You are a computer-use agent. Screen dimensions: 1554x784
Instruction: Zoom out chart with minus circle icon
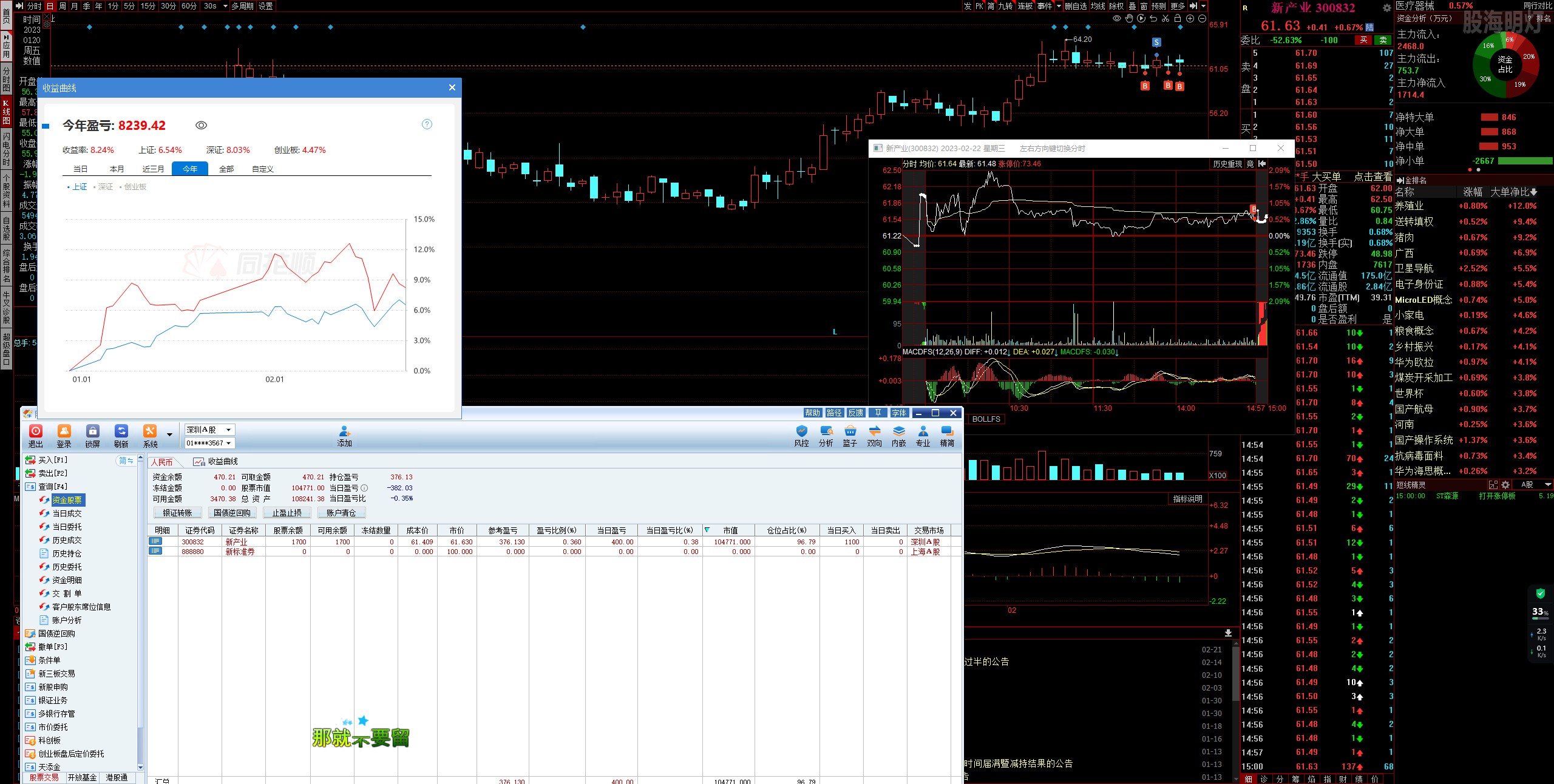pos(1202,19)
